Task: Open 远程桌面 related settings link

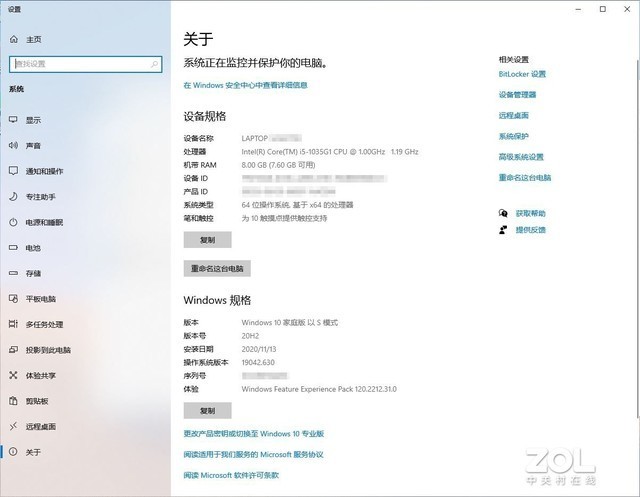Action: [513, 115]
